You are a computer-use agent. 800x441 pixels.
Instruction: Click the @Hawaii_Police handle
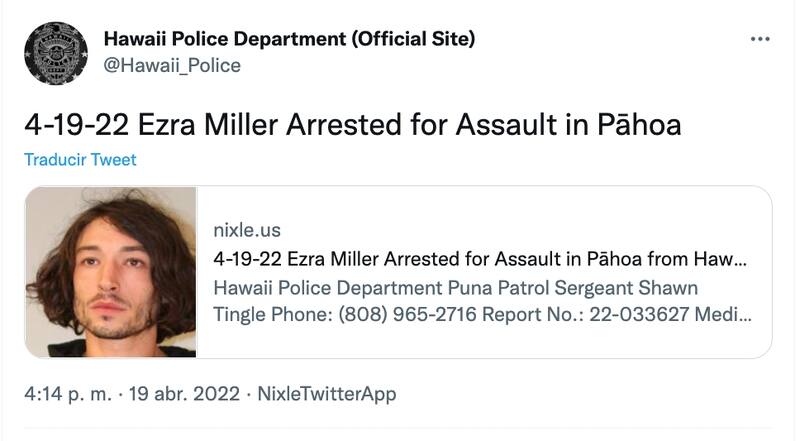point(172,65)
